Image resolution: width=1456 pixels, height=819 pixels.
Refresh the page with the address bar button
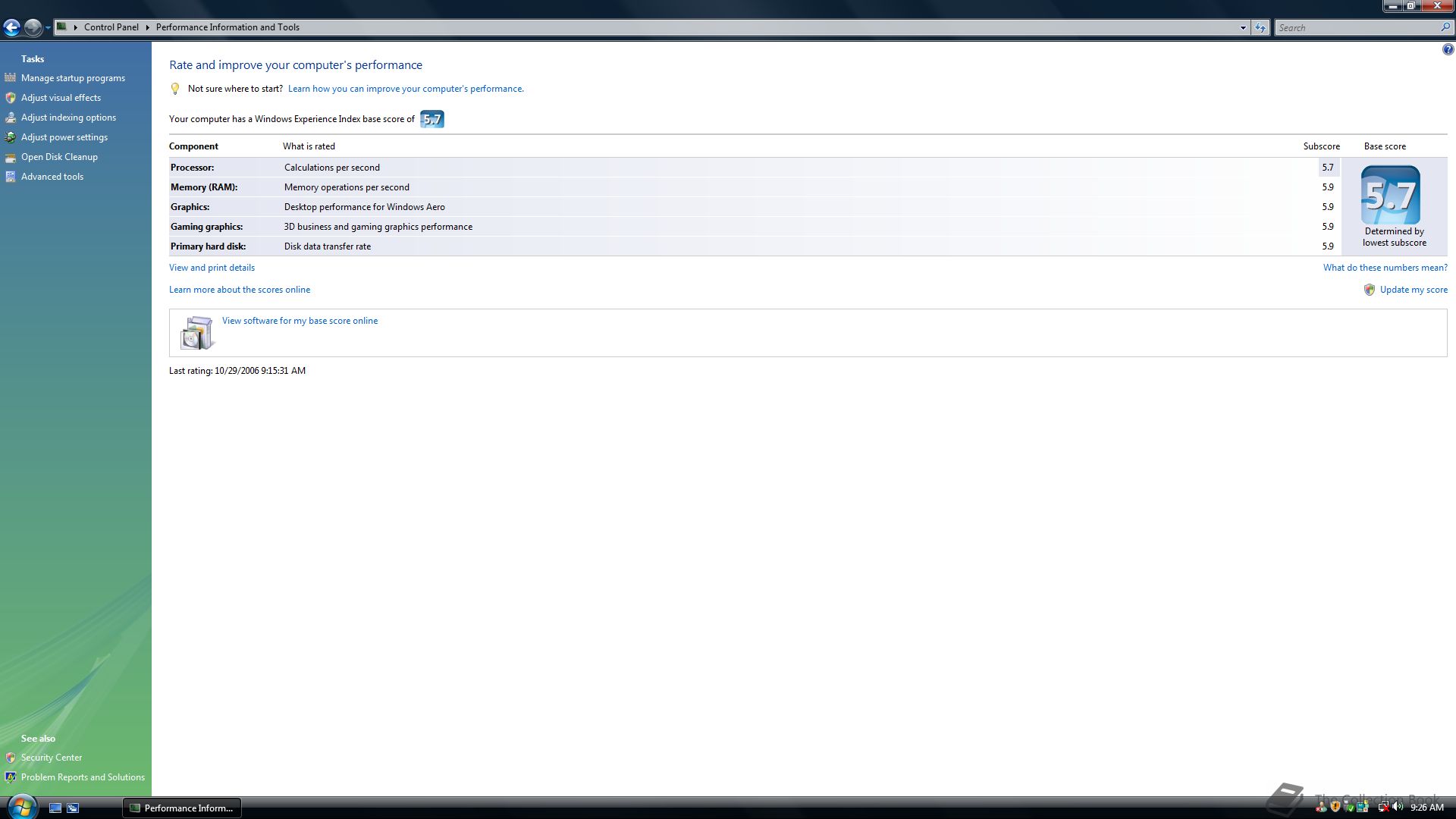point(1260,28)
